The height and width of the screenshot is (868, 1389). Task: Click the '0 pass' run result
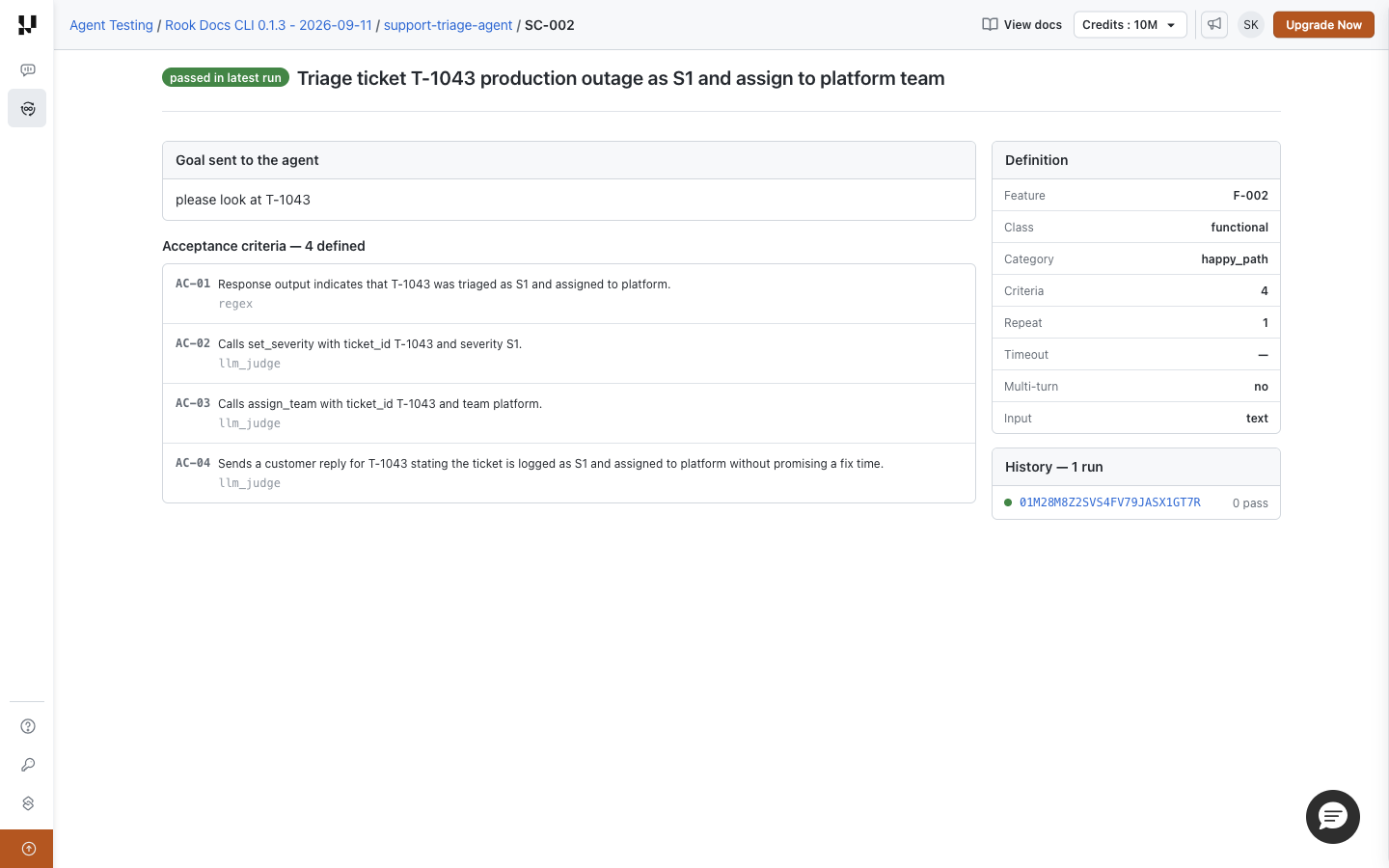point(1250,503)
